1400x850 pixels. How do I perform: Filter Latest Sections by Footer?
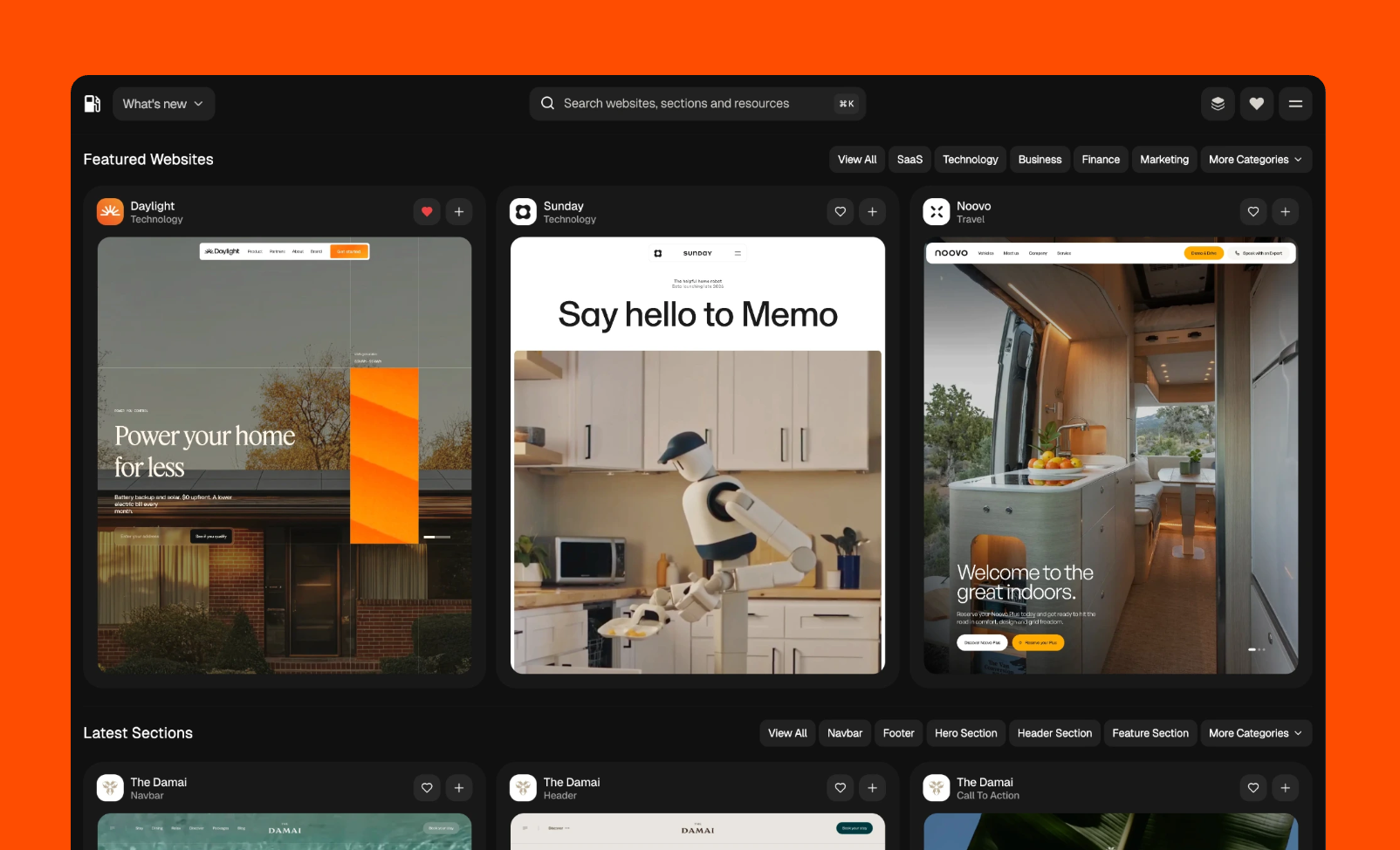coord(898,733)
